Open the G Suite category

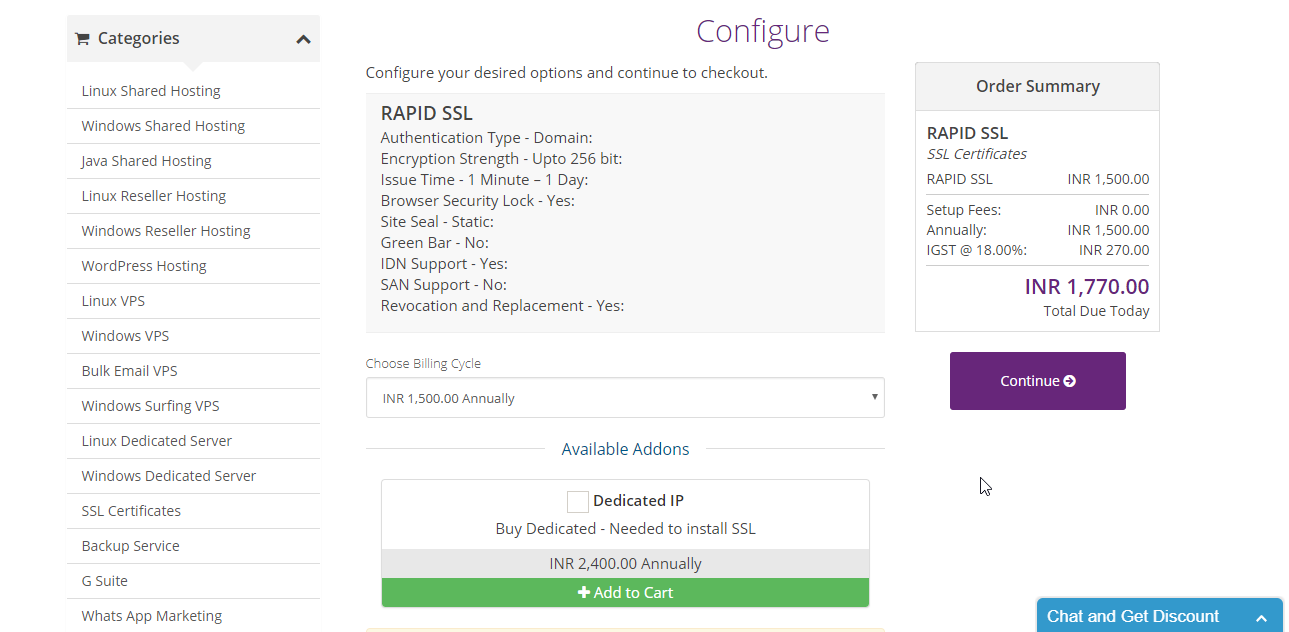point(104,581)
